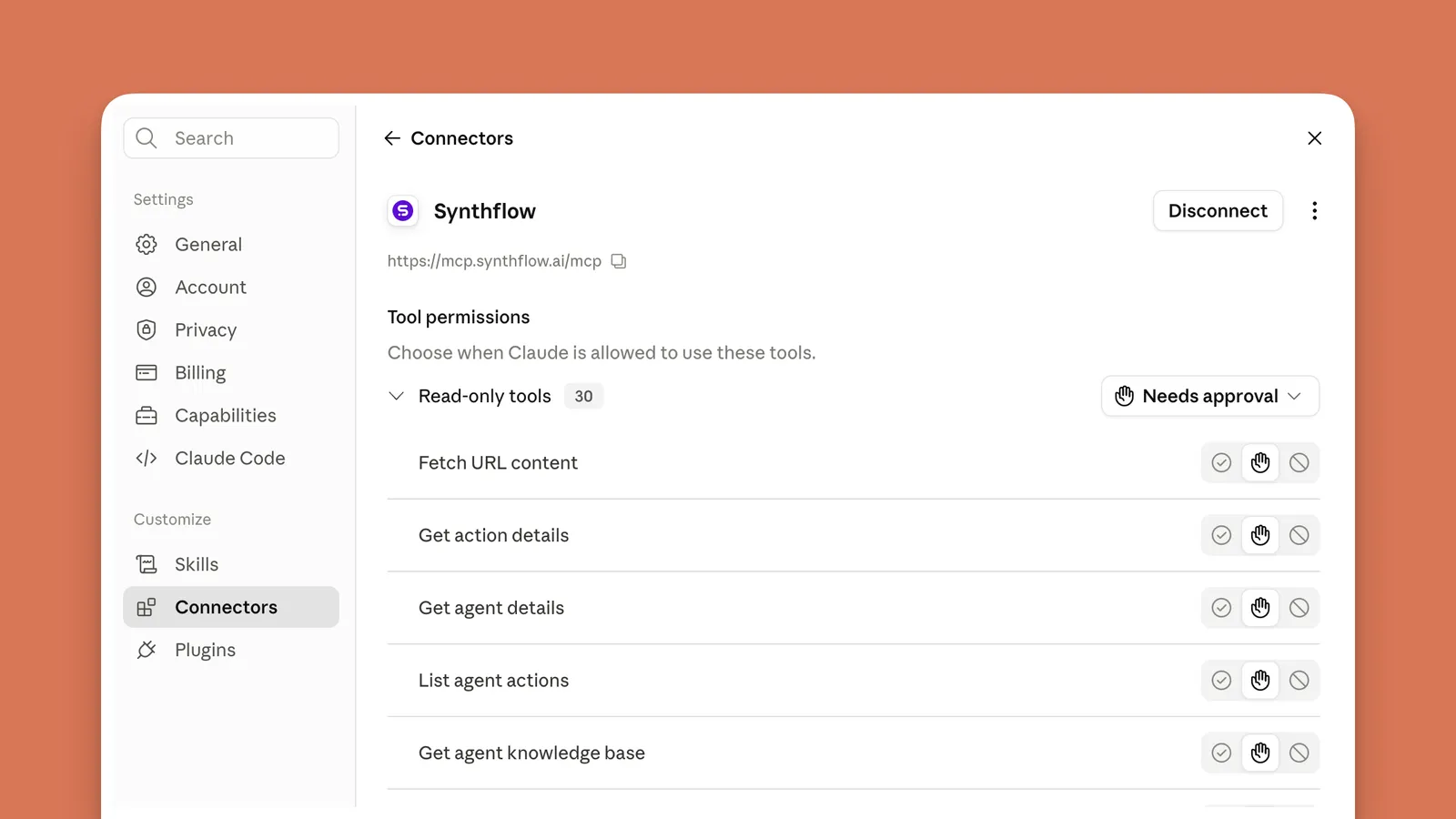Image resolution: width=1456 pixels, height=819 pixels.
Task: Block the List agent actions tool
Action: [1299, 681]
